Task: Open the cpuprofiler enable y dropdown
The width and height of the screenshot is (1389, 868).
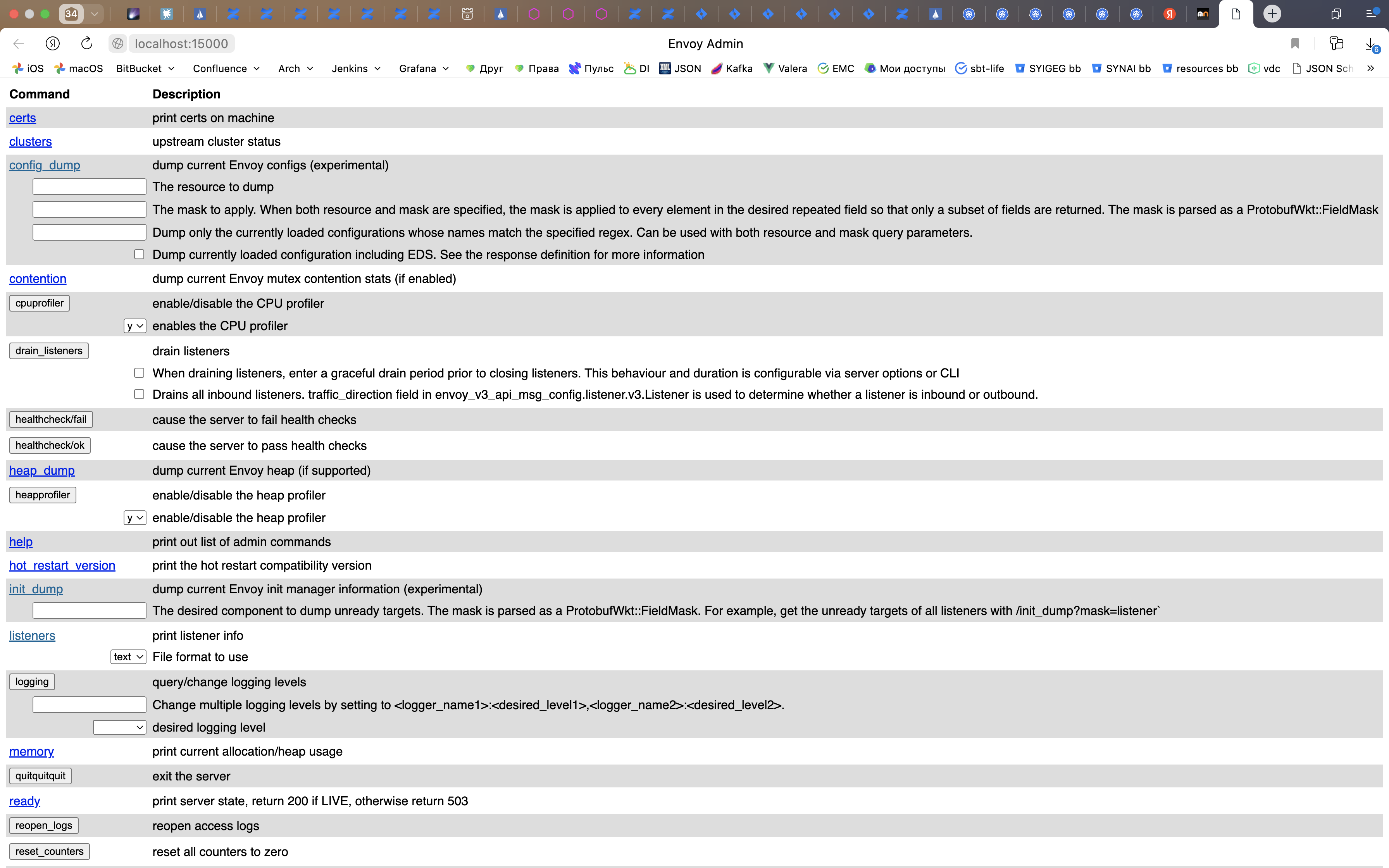Action: [135, 326]
